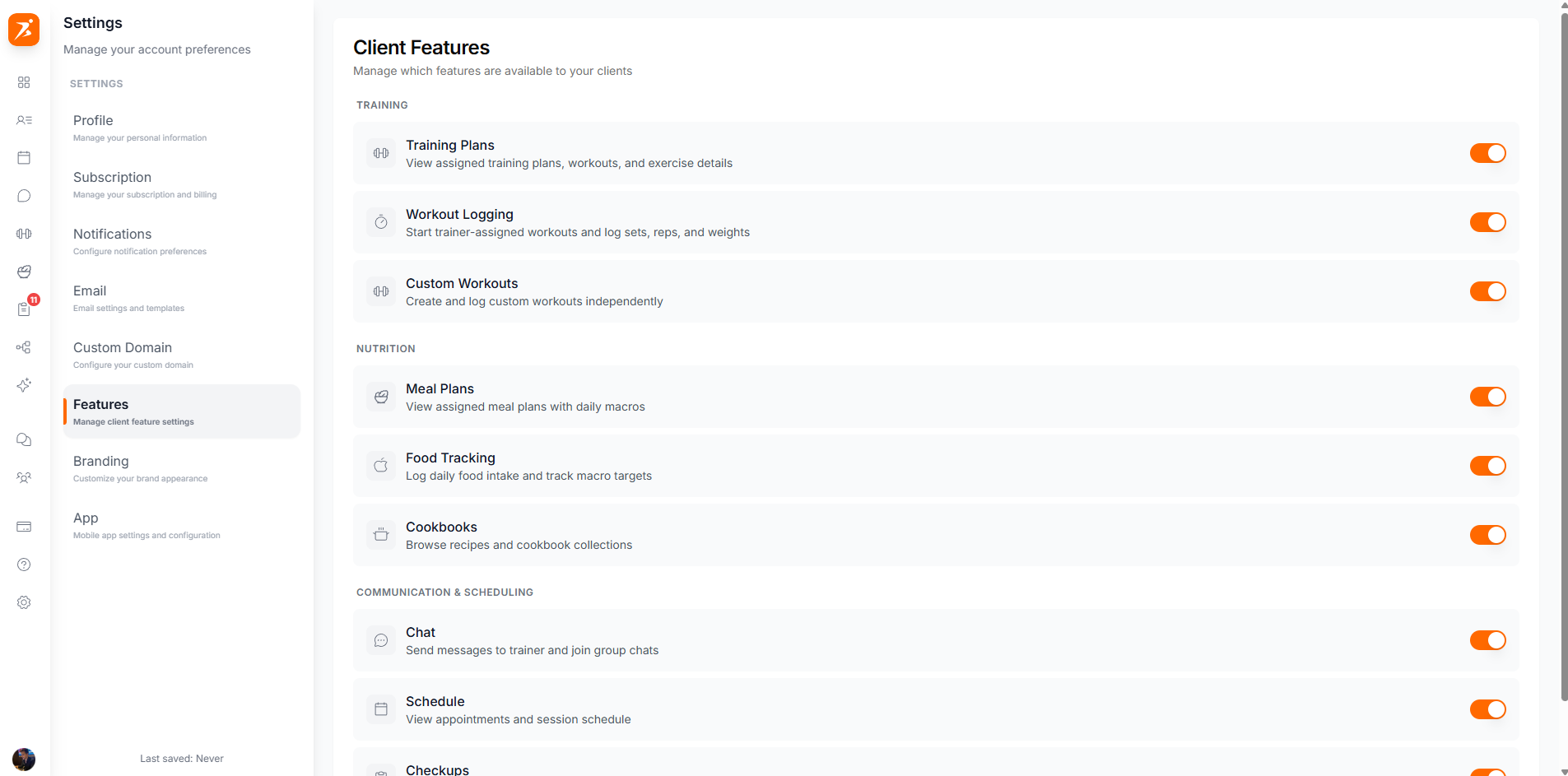The image size is (1568, 776).
Task: Open the dashboard grid icon in sidebar
Action: pos(24,82)
